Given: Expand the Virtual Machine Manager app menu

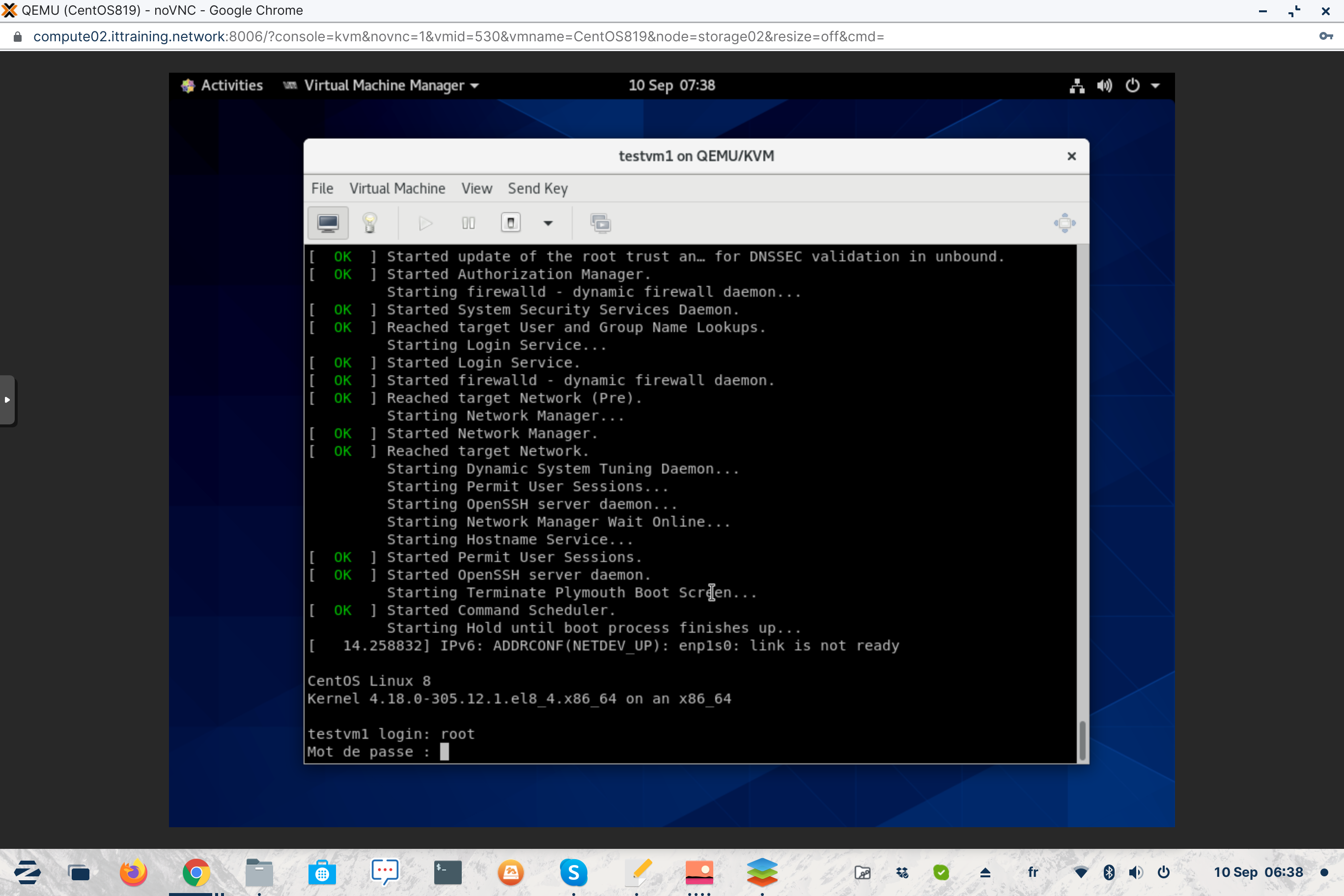Looking at the screenshot, I should coord(381,85).
